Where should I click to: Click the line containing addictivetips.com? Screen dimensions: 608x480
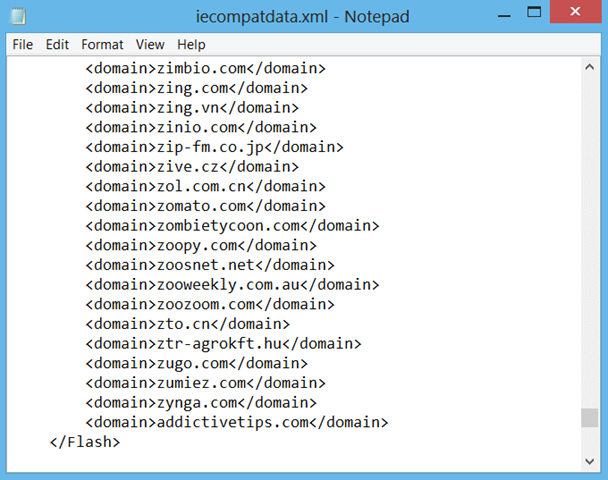237,423
